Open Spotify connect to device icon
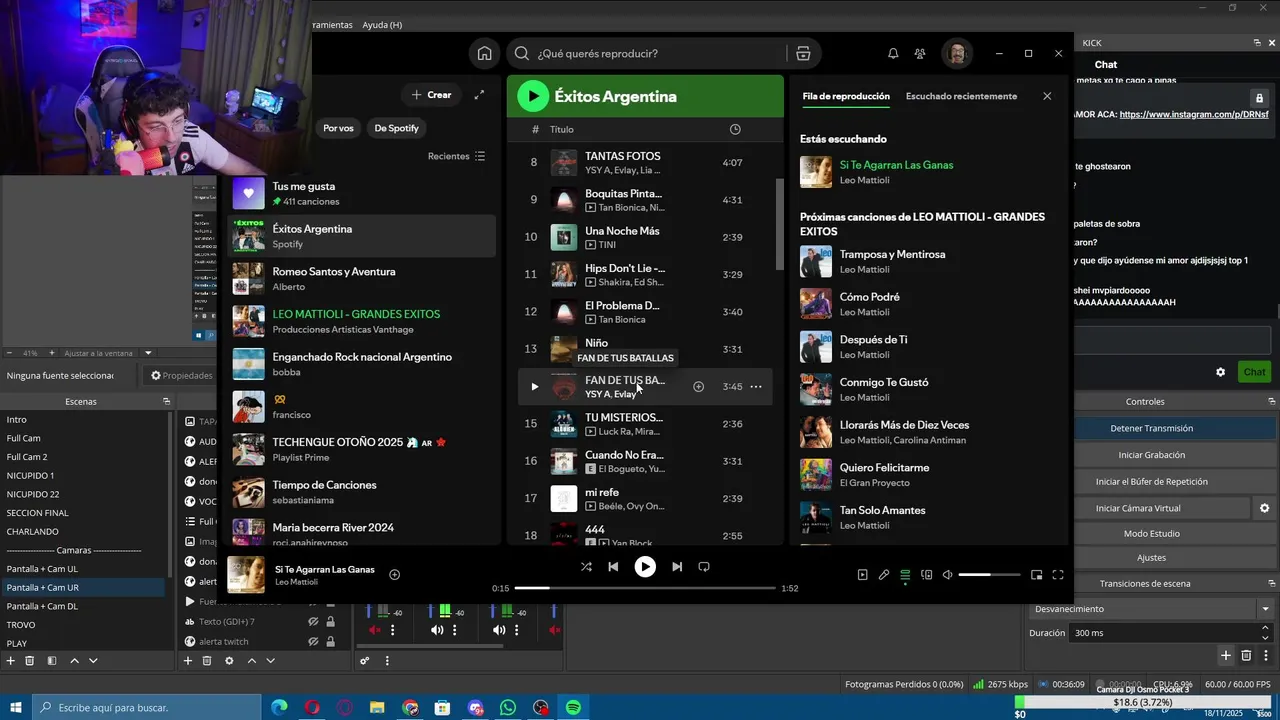Screen dimensions: 1280x720 [926, 574]
